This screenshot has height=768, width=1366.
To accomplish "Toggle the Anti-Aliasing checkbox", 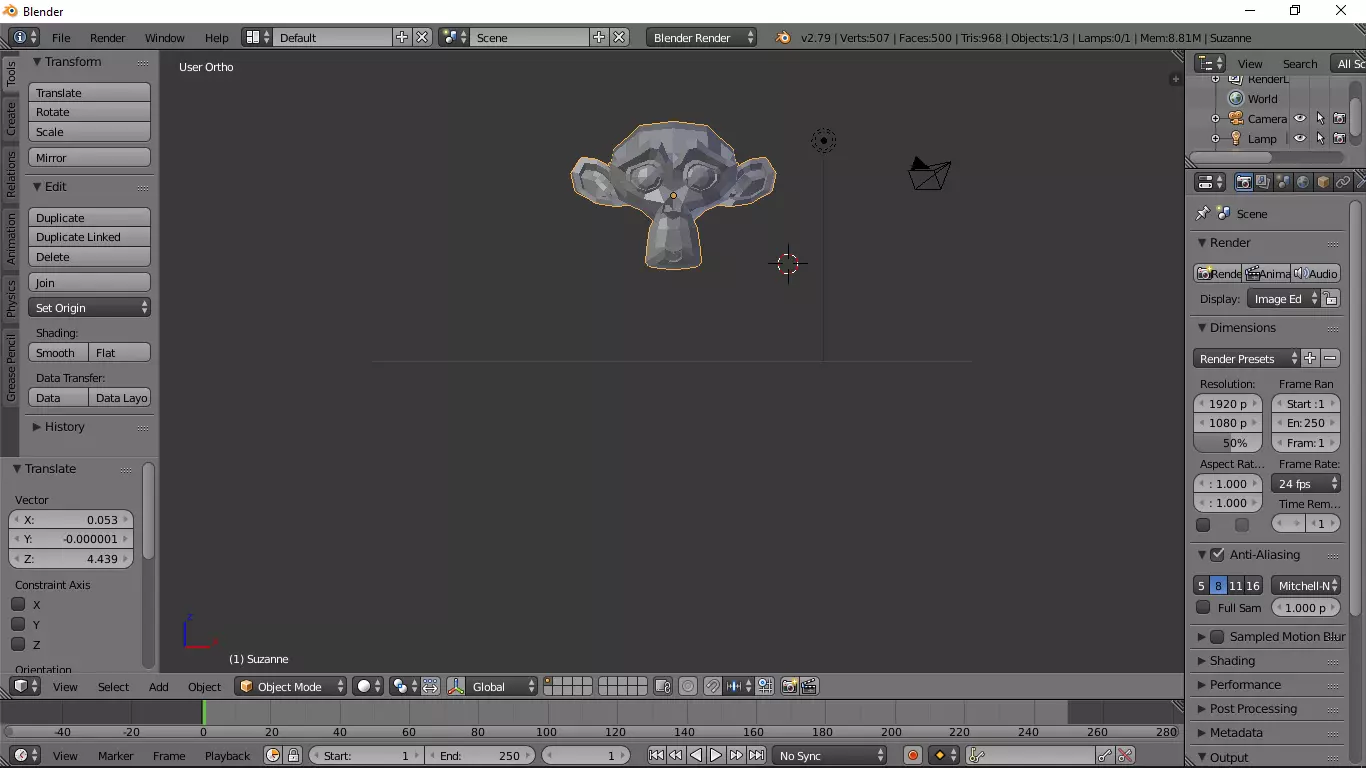I will pos(1217,554).
